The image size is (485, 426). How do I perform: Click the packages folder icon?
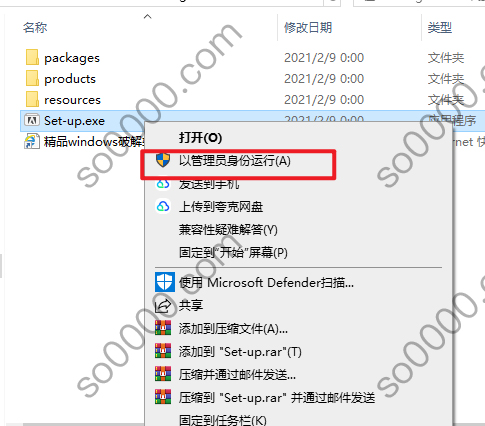coord(32,57)
